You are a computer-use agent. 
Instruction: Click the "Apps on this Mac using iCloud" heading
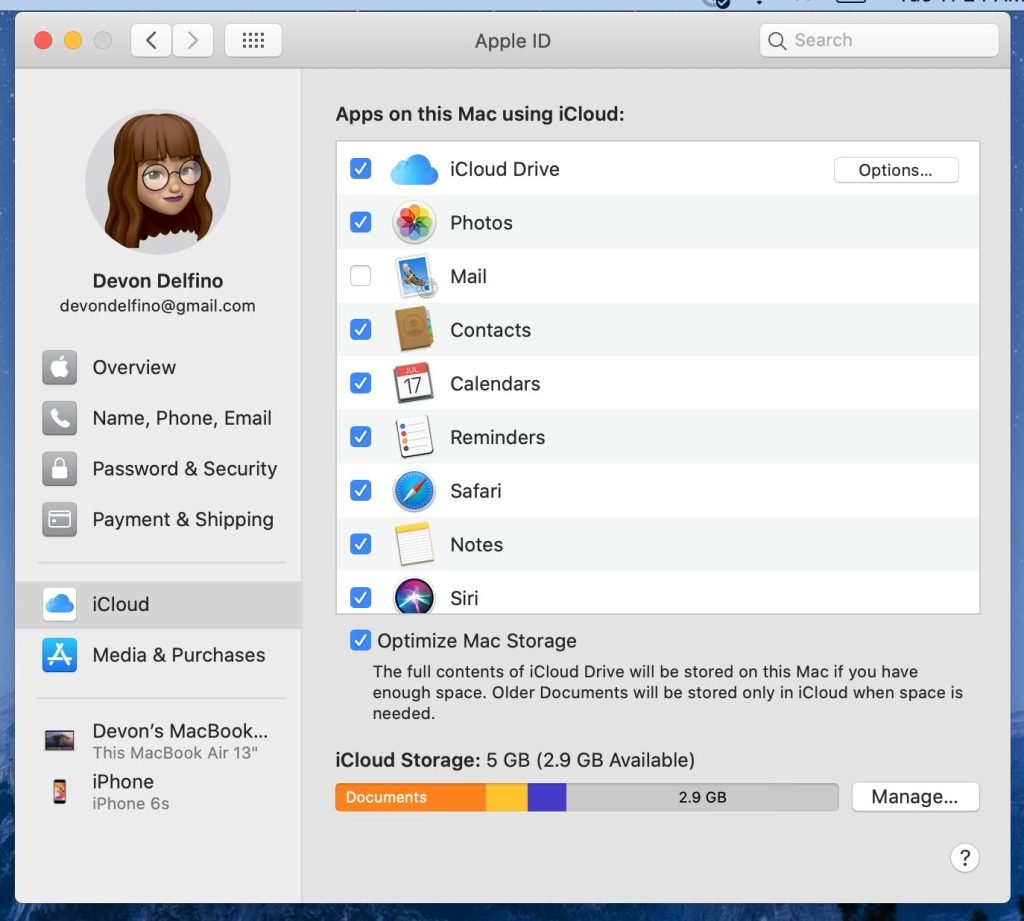480,114
